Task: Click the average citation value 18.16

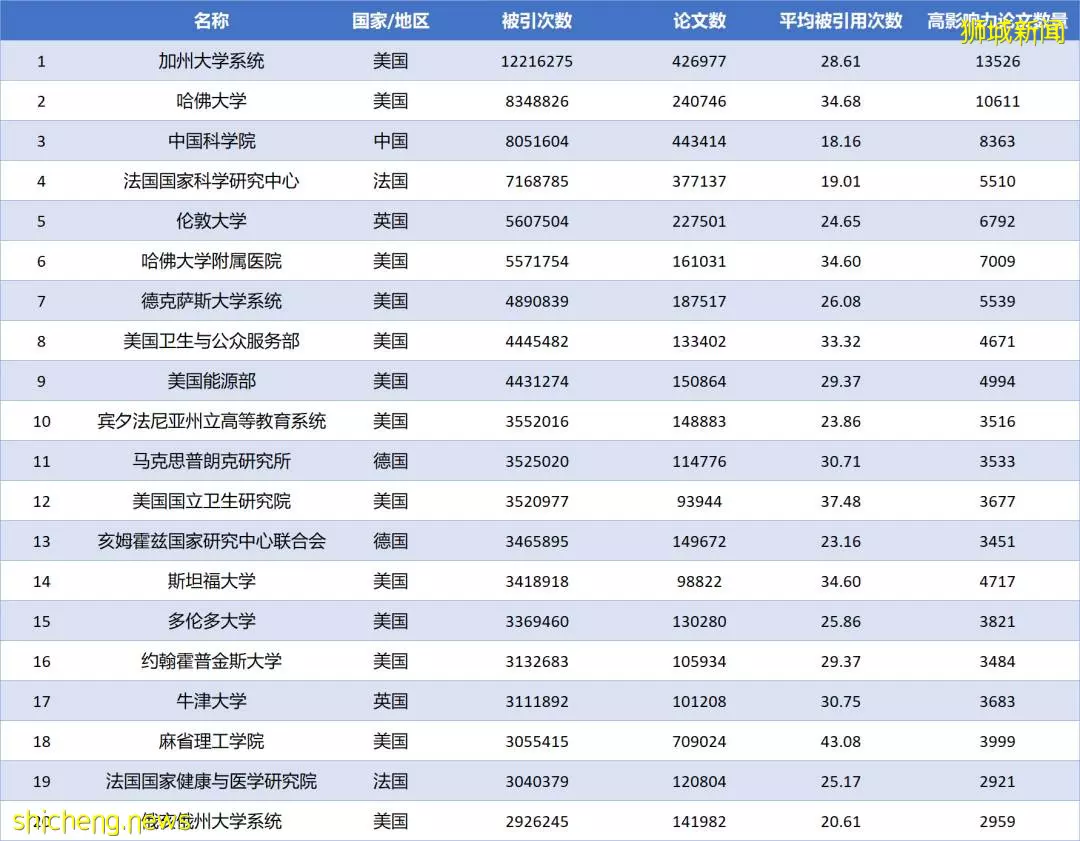Action: click(840, 141)
